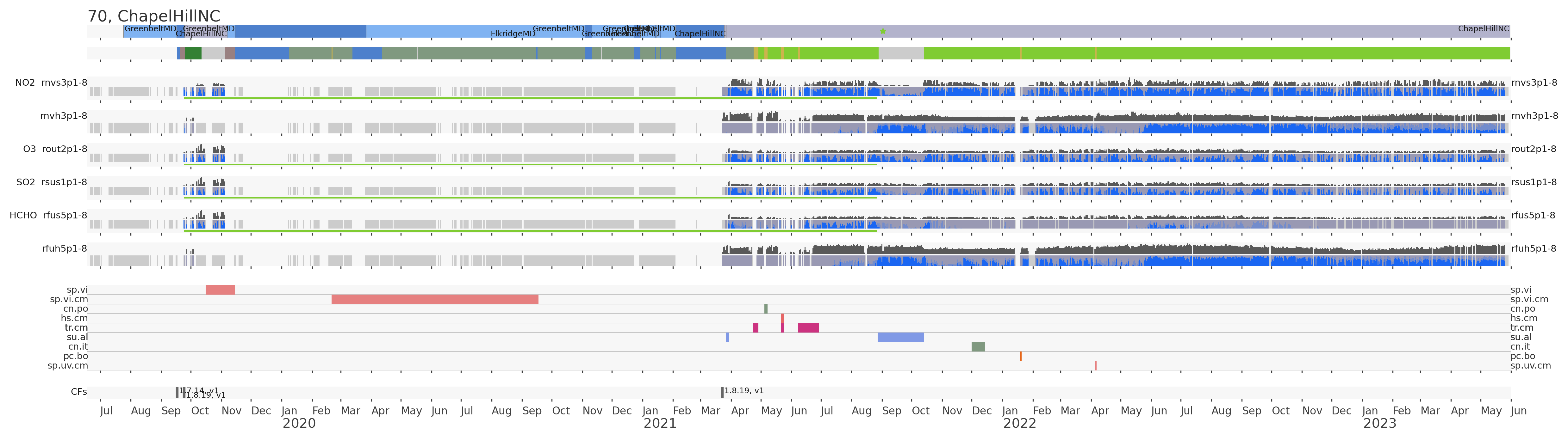The height and width of the screenshot is (440, 1568).
Task: Click the gray-green cn.it event block
Action: pos(978,347)
